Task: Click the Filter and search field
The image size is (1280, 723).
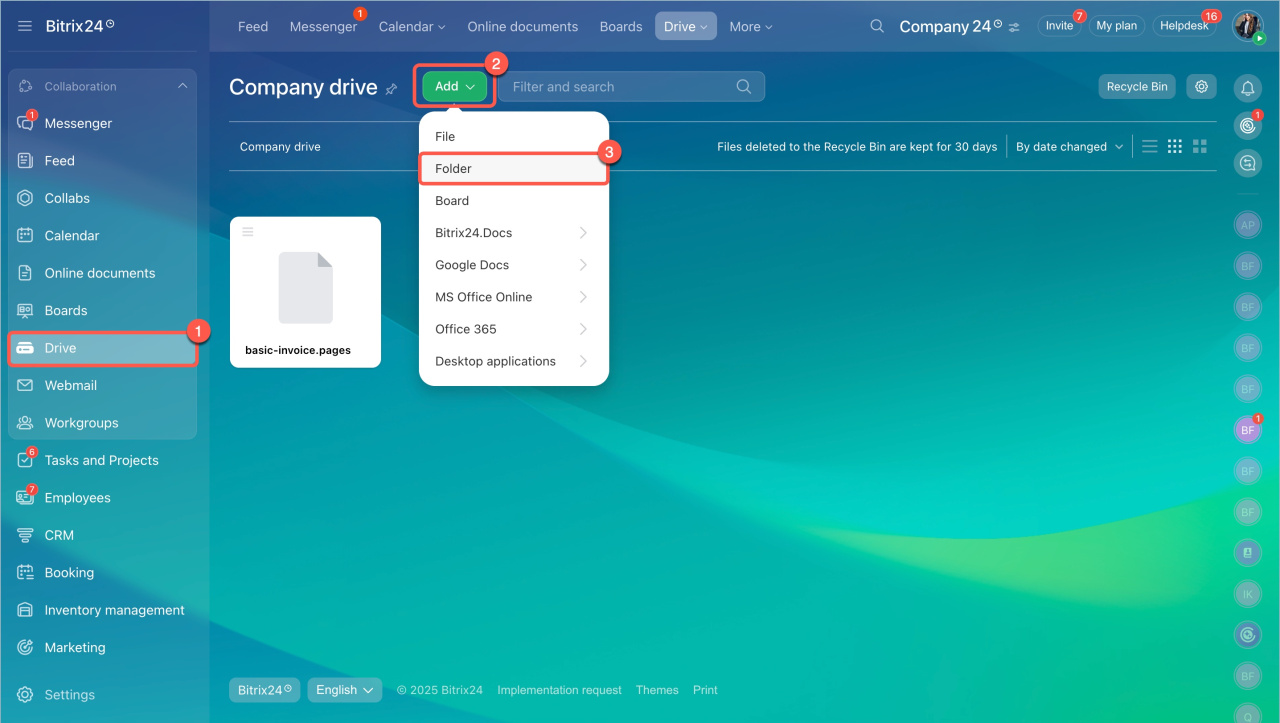Action: click(x=620, y=87)
